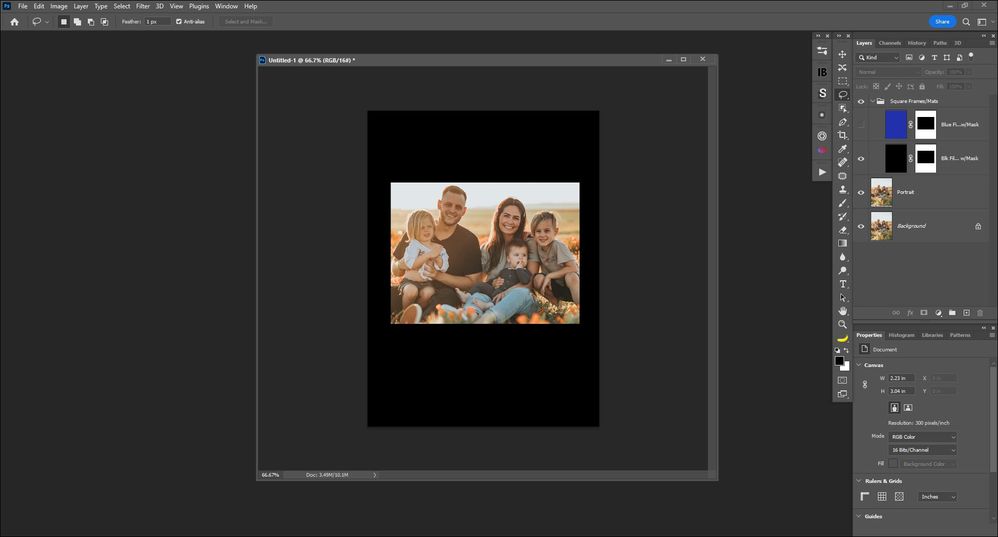This screenshot has width=998, height=537.
Task: Select the Healing Brush tool
Action: [x=842, y=162]
